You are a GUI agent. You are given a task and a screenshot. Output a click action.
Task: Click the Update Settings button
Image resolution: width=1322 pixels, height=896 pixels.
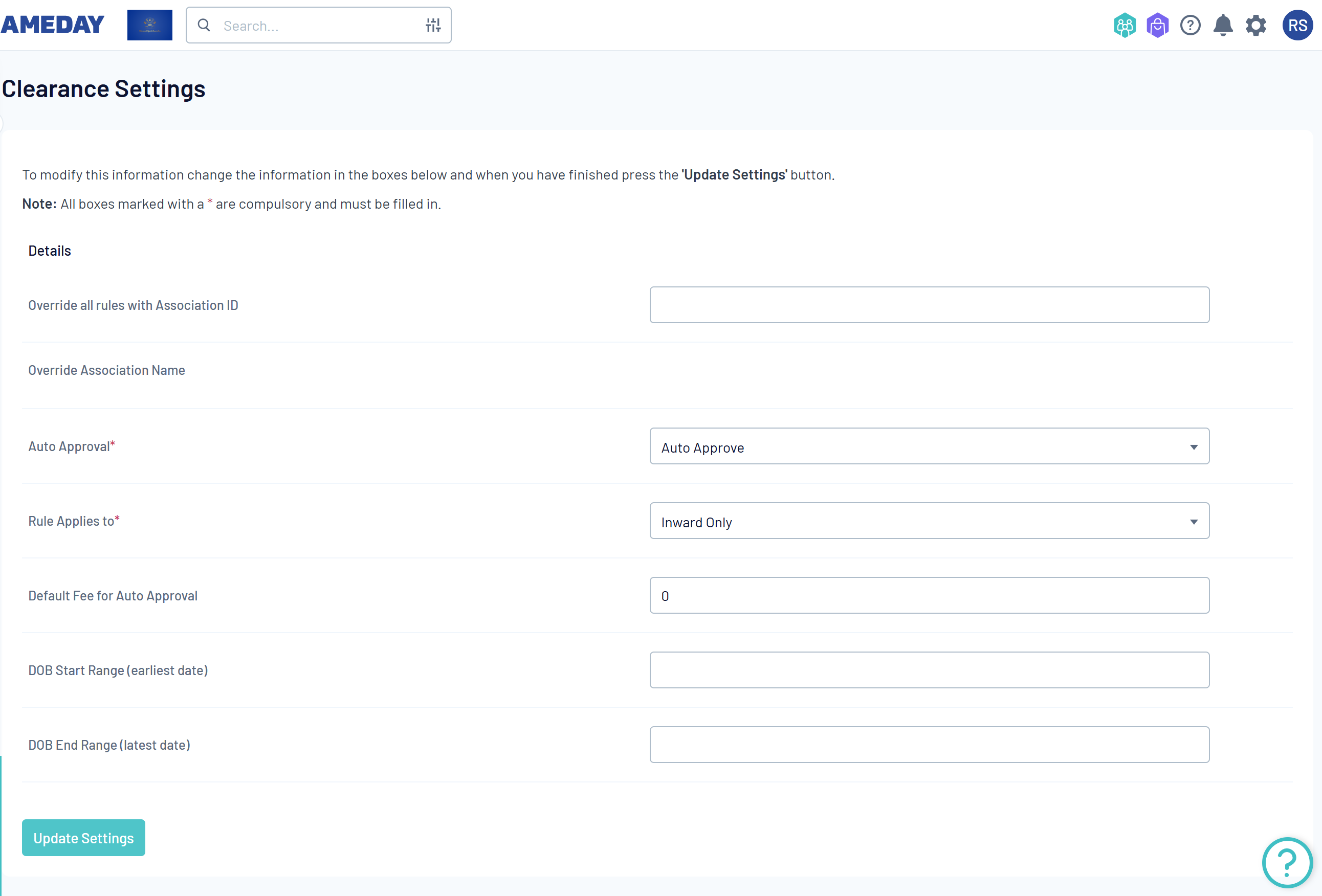(83, 838)
